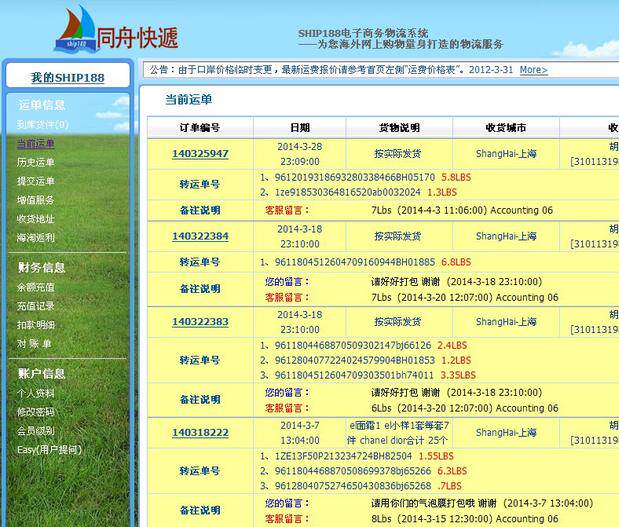Open order 140322384
This screenshot has width=619, height=527.
click(x=200, y=236)
